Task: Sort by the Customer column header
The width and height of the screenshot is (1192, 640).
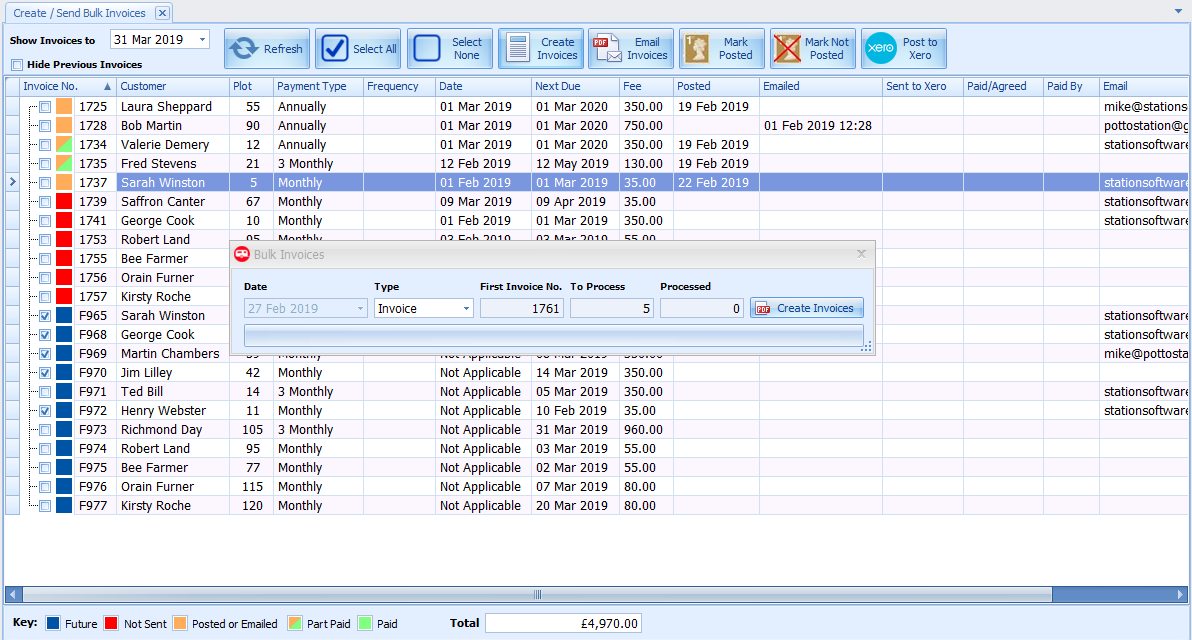Action: [x=143, y=86]
